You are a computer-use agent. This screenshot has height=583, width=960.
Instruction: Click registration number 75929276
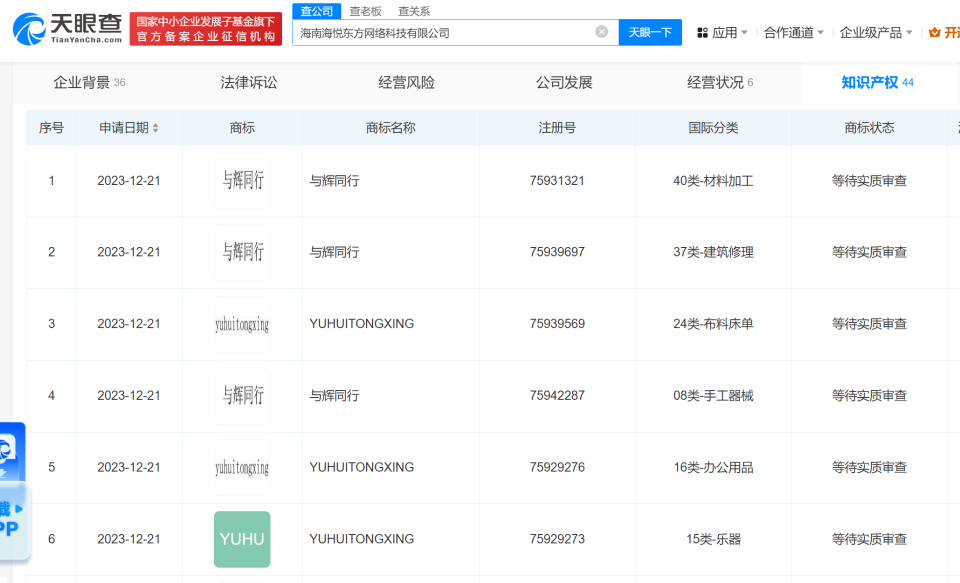point(557,467)
